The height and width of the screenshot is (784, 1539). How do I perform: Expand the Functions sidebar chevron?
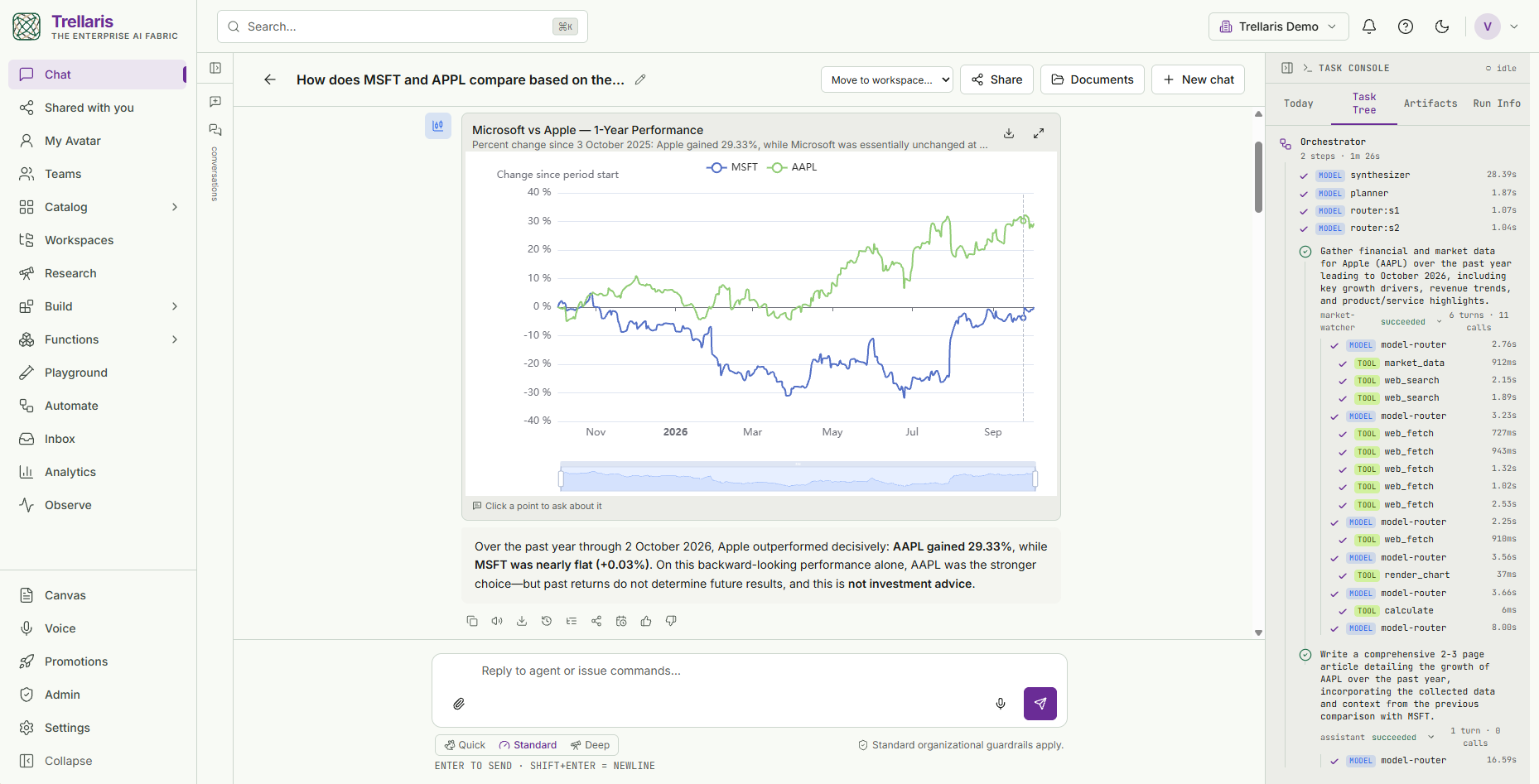[175, 339]
